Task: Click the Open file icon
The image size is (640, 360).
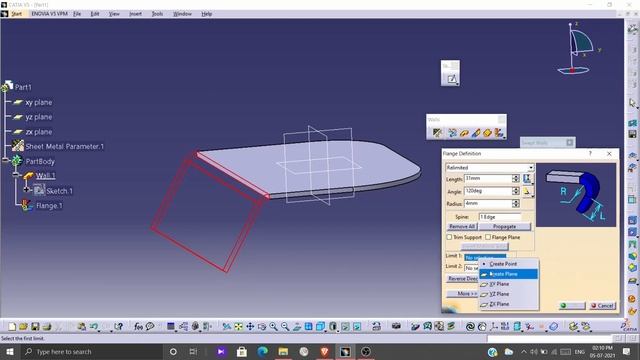Action: 23,327
